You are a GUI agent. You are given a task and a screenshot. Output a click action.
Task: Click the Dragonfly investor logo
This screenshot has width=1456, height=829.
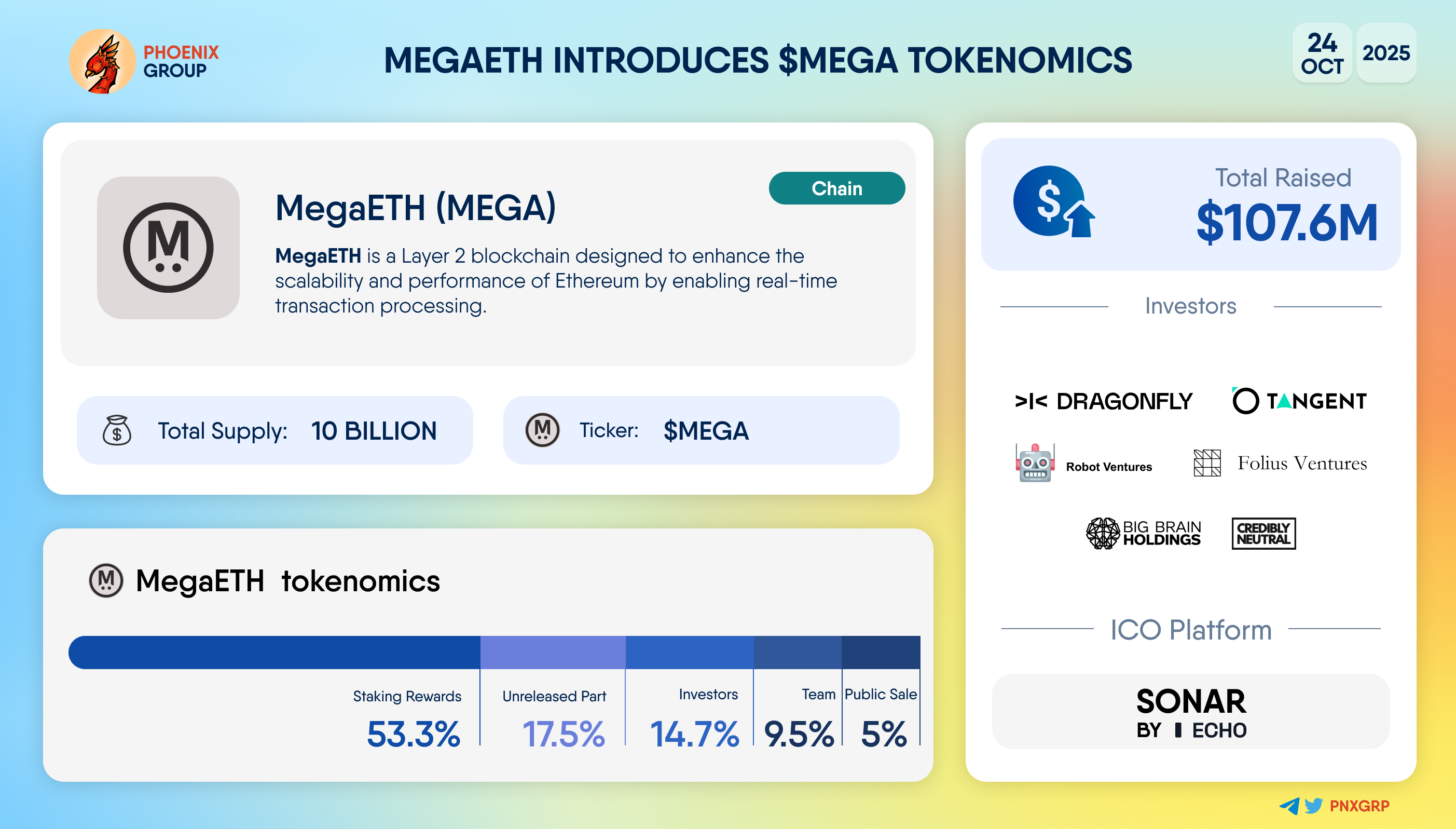[x=1103, y=401]
